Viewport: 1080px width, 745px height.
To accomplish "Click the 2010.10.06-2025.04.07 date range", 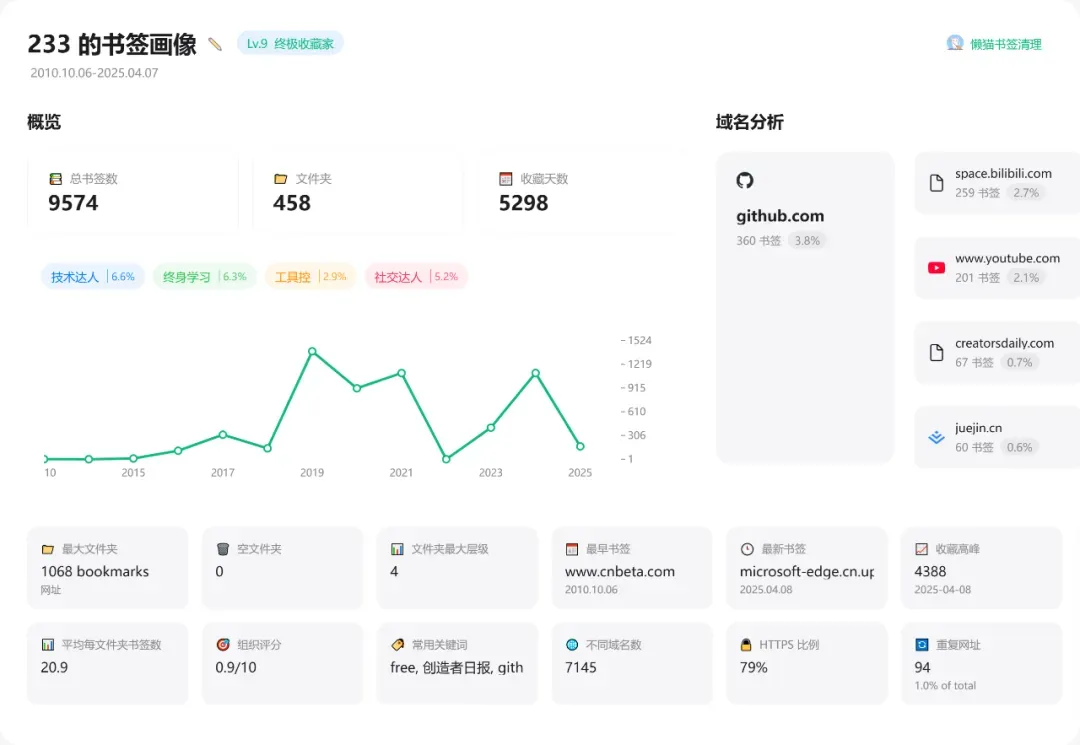I will tap(94, 73).
